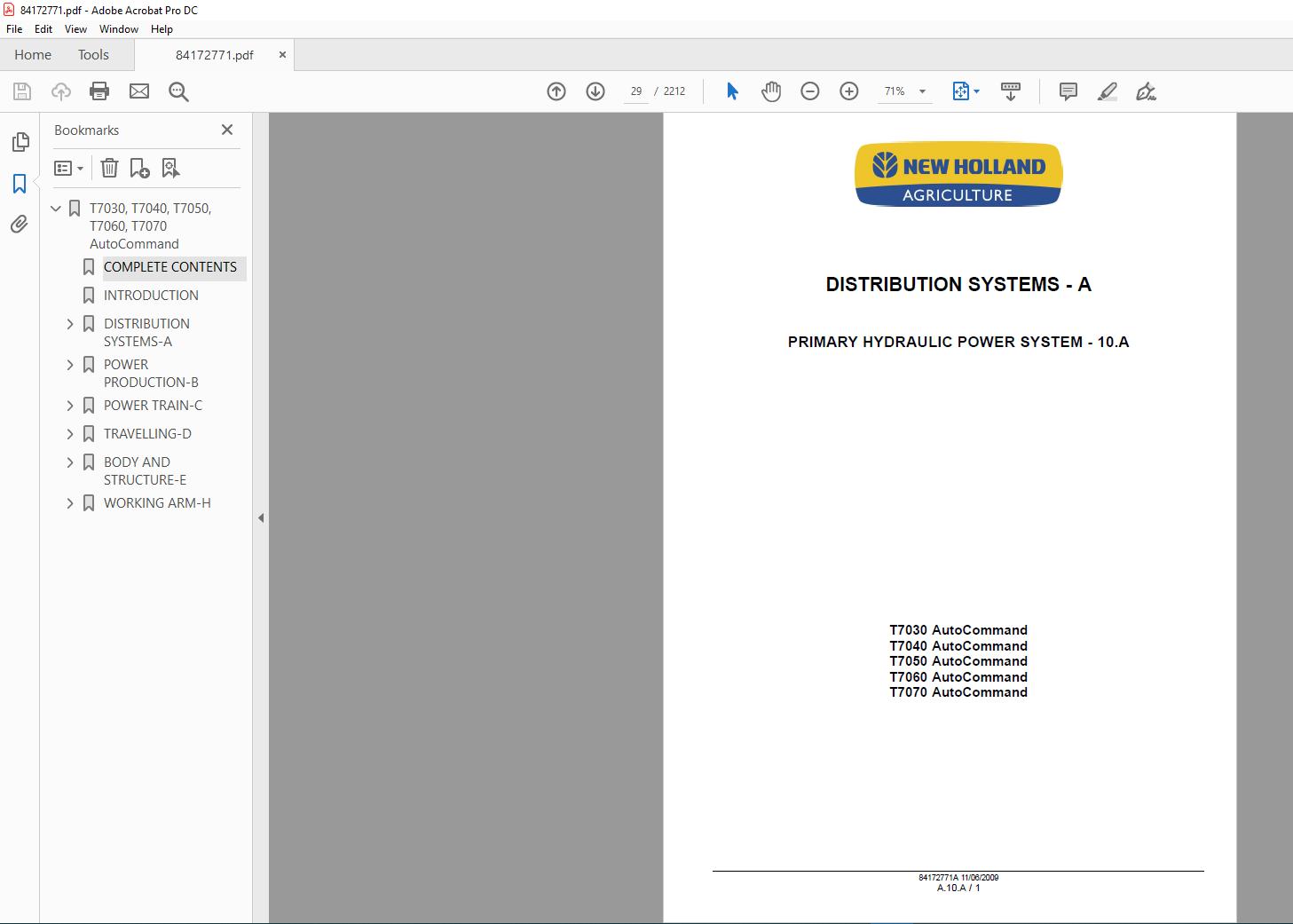Image resolution: width=1293 pixels, height=924 pixels.
Task: Click the zoom percentage field
Action: pos(895,91)
